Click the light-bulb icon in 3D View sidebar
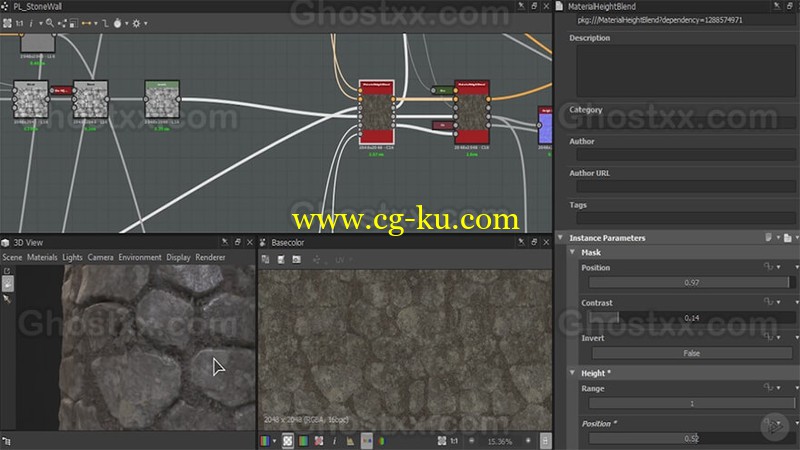Viewport: 800px width, 450px height. pos(8,284)
